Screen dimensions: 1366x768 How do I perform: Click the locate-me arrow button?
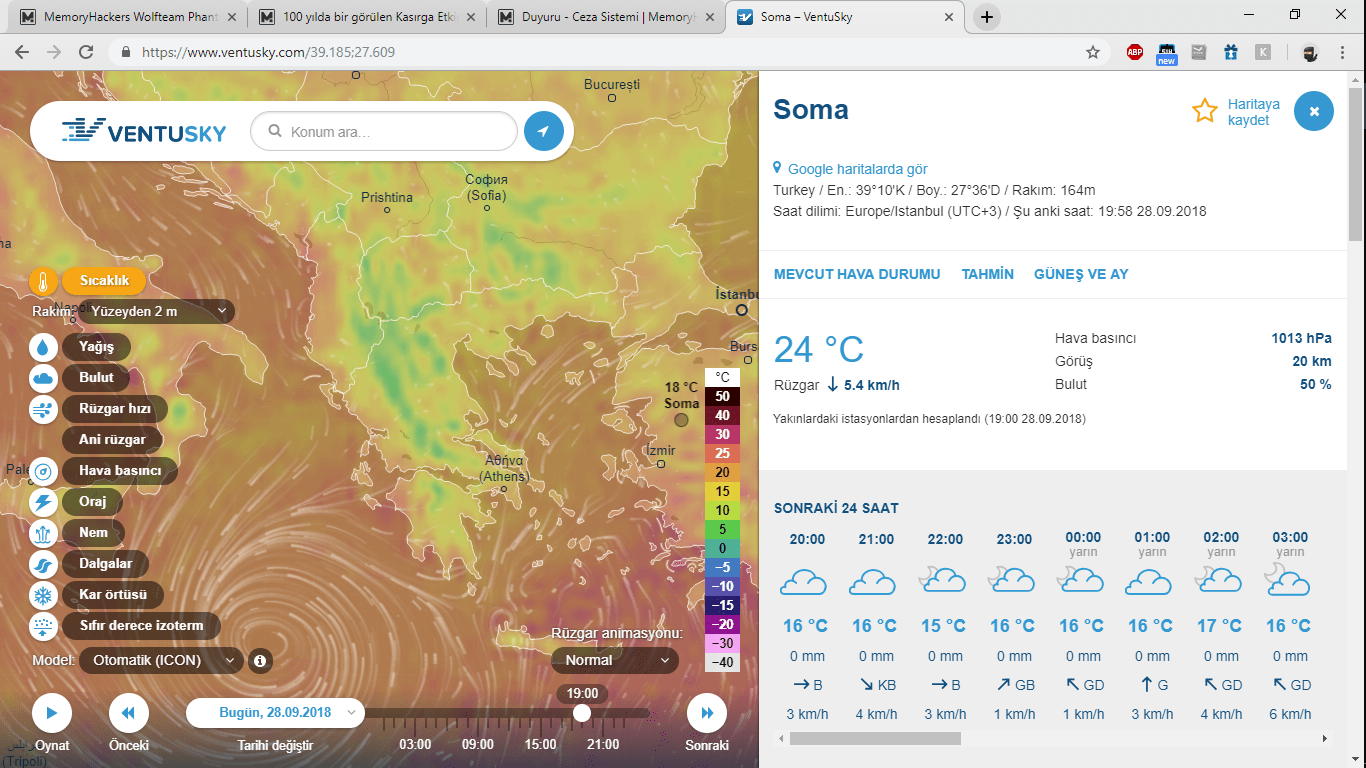coord(544,131)
